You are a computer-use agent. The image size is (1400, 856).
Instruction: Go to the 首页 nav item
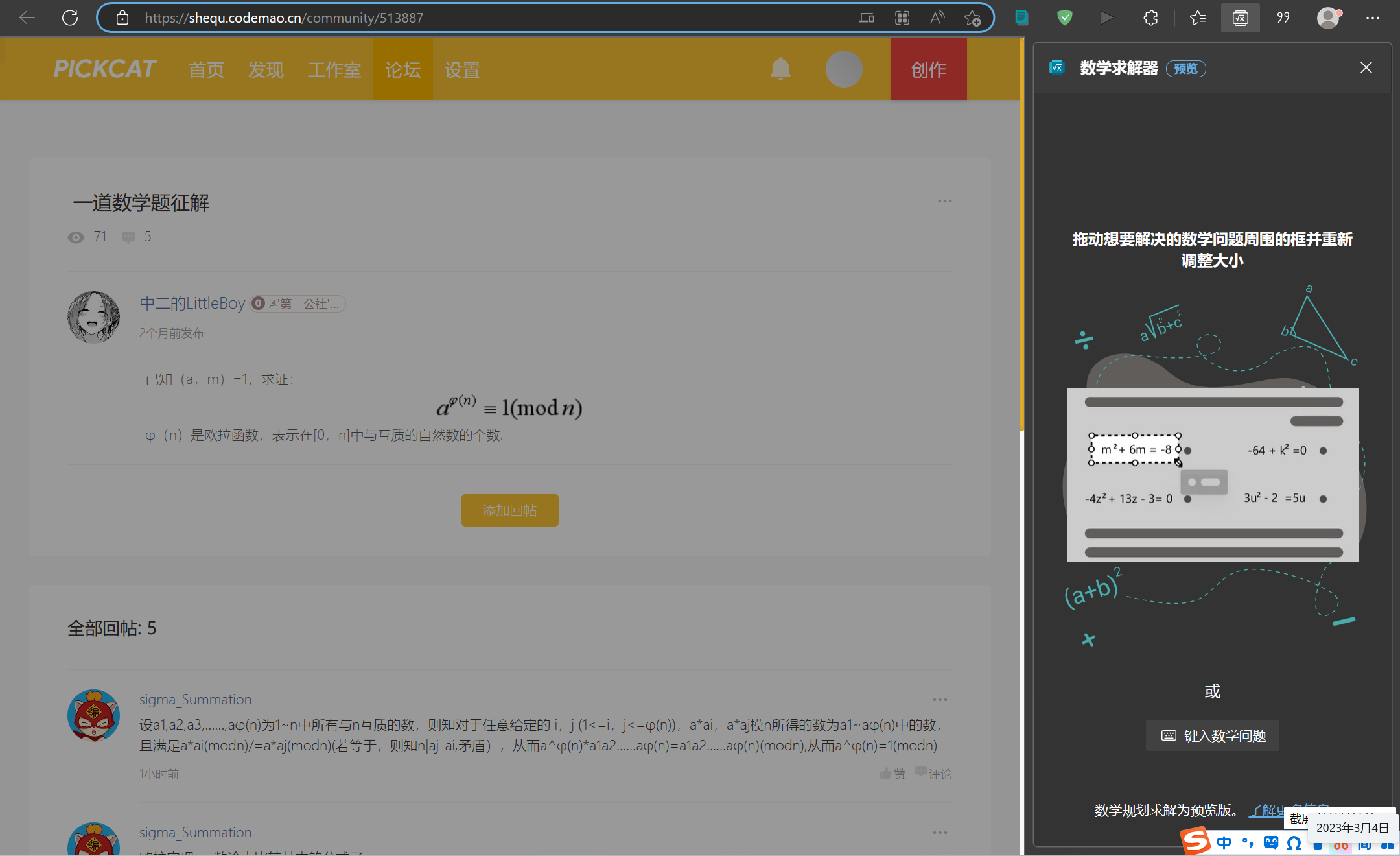point(207,69)
